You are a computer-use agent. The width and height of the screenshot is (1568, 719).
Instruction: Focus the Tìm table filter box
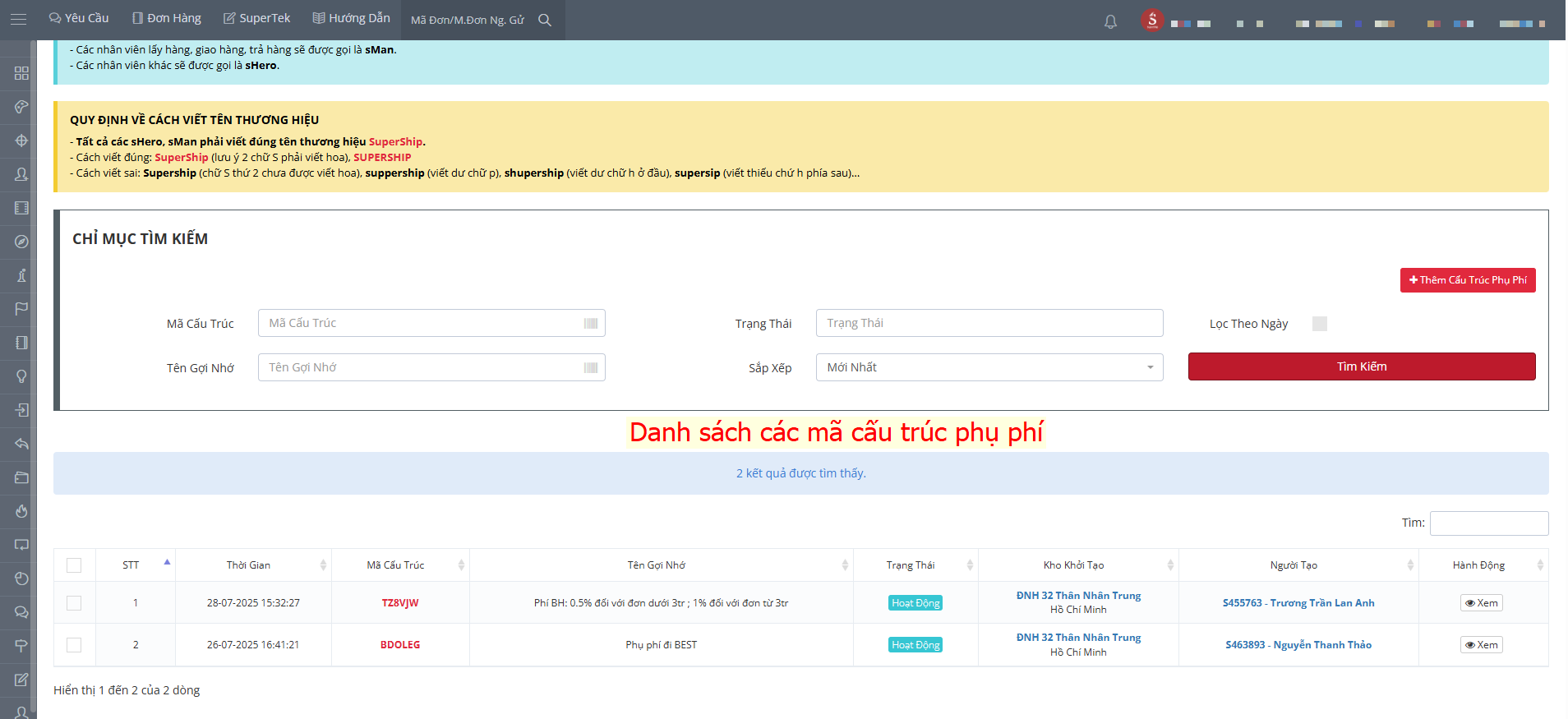tap(1489, 523)
